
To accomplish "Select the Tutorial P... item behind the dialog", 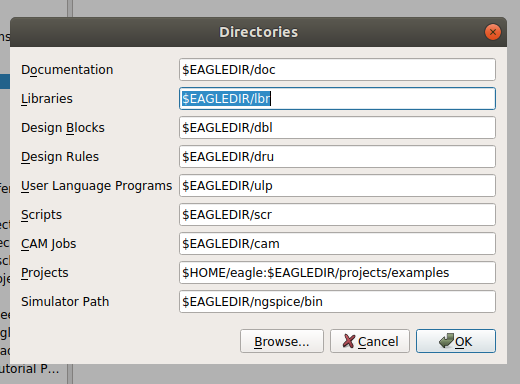I will pos(29,369).
